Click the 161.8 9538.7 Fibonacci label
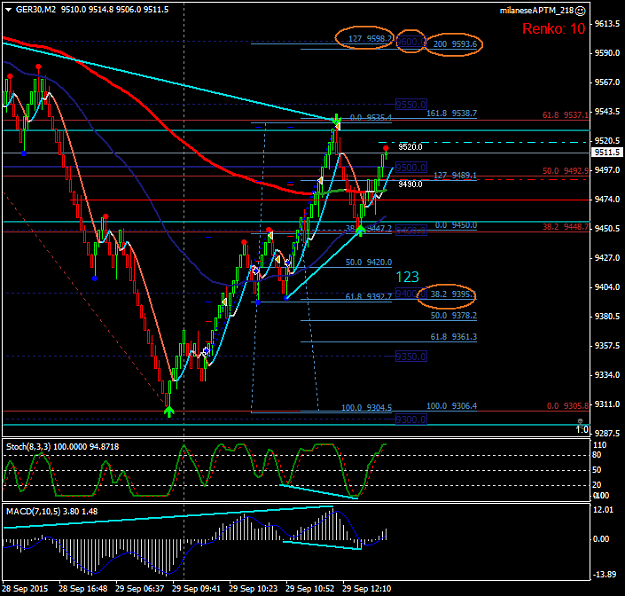 (451, 114)
